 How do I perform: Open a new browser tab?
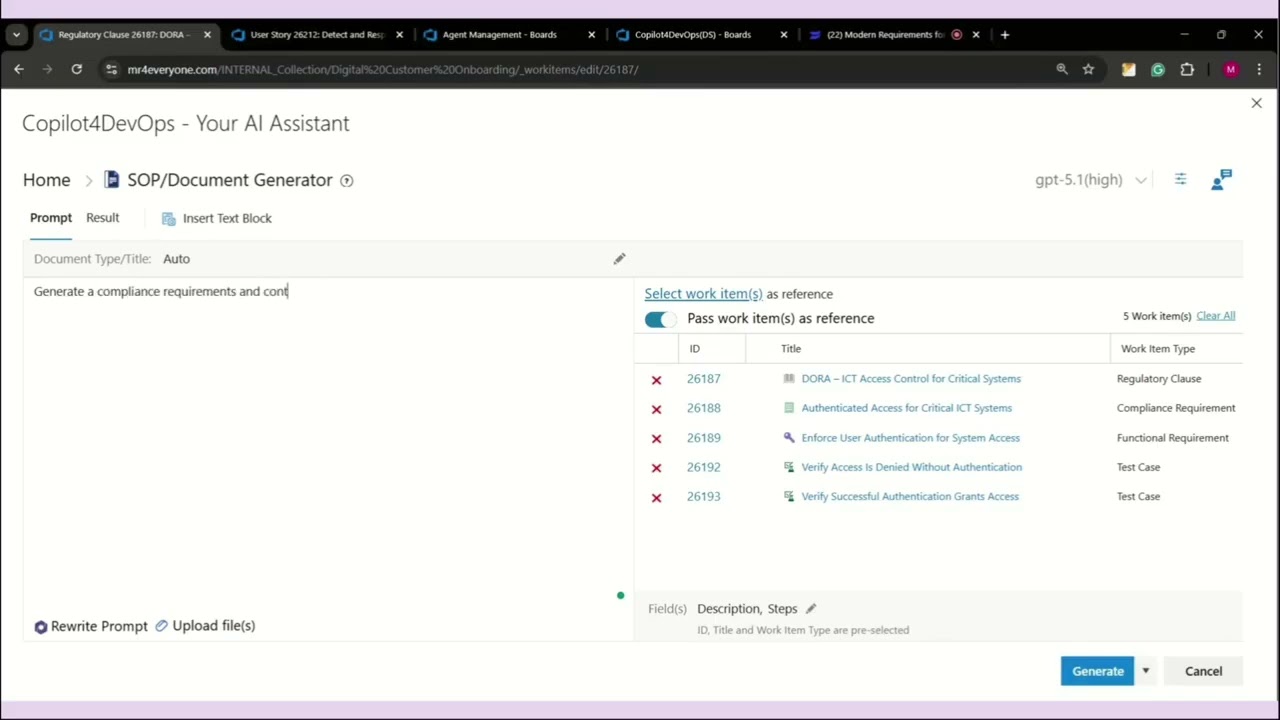point(1005,34)
